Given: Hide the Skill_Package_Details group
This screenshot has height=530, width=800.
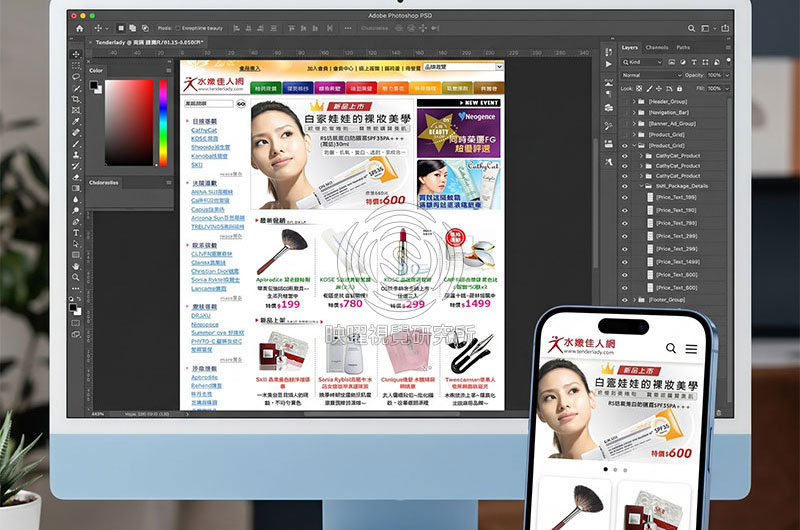Looking at the screenshot, I should (x=624, y=186).
